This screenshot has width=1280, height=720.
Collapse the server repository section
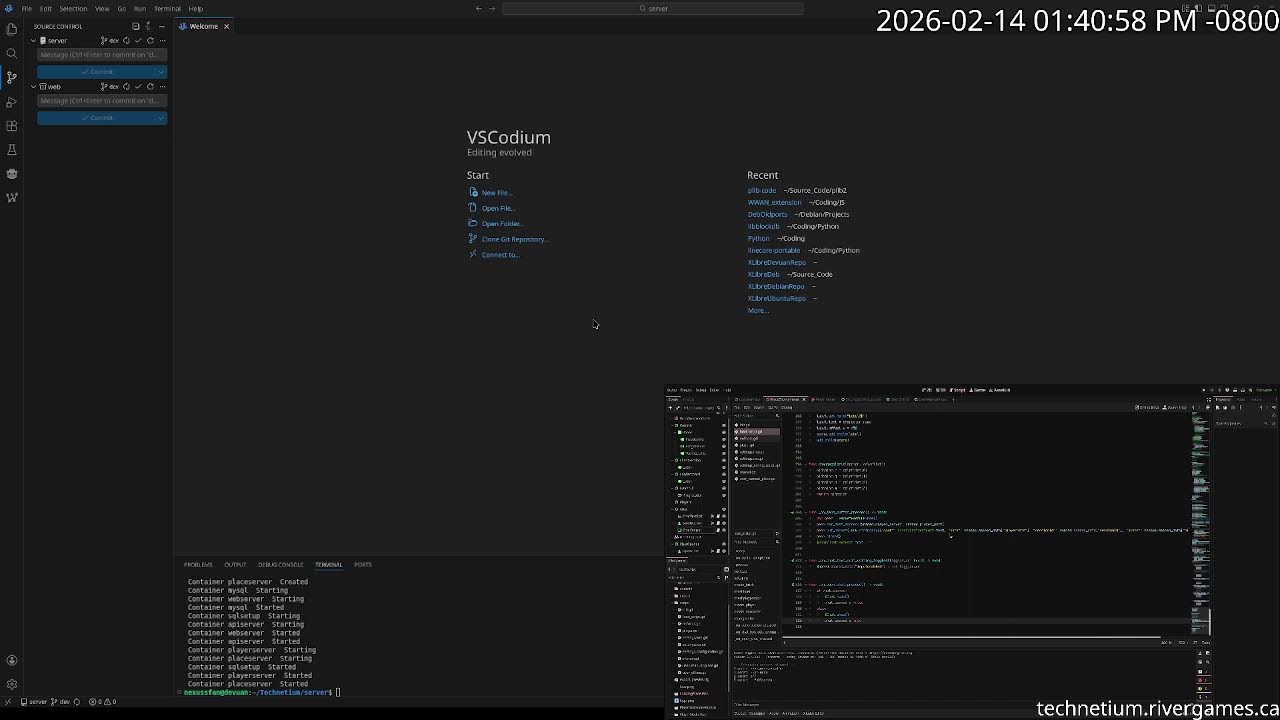point(33,41)
